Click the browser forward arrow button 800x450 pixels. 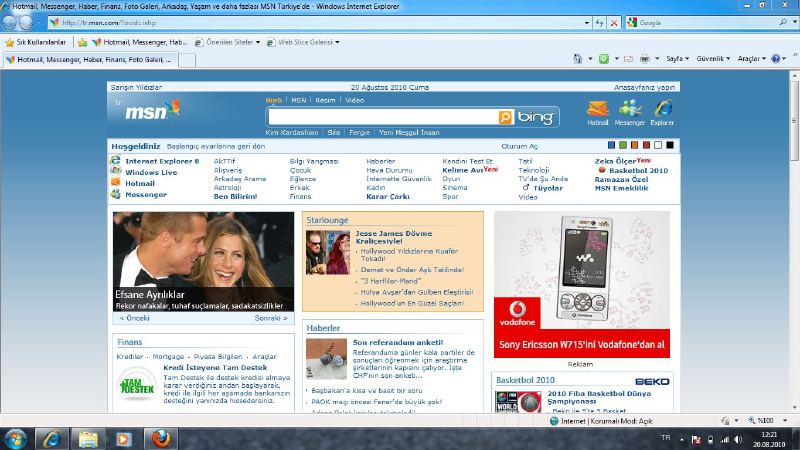click(x=26, y=22)
